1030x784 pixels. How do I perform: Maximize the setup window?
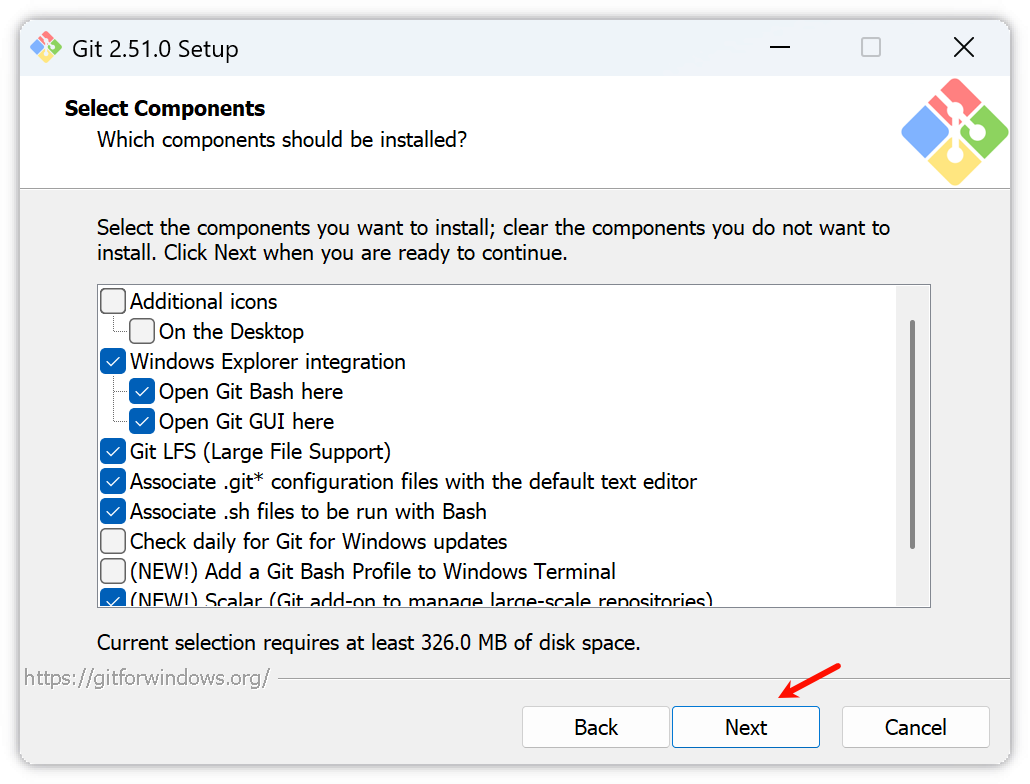pos(871,47)
